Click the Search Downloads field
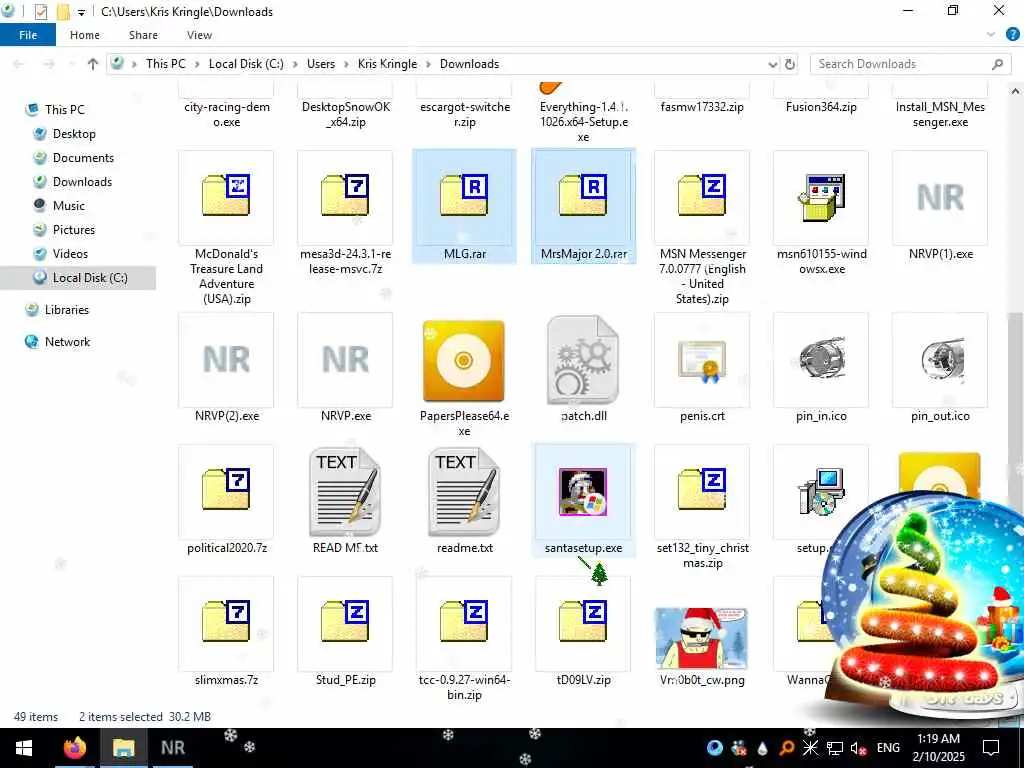This screenshot has width=1024, height=768. point(911,64)
